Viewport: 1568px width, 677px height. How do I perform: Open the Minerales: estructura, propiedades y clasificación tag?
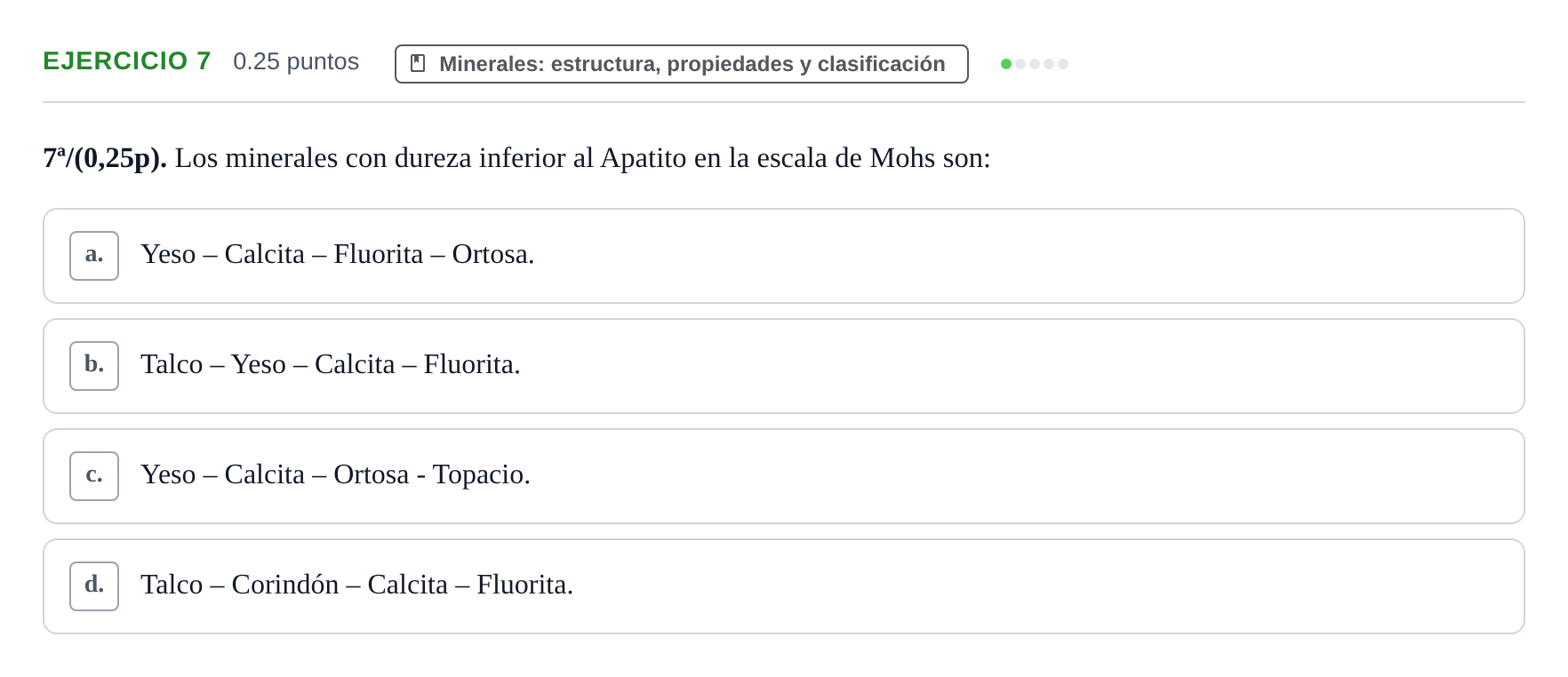(682, 64)
